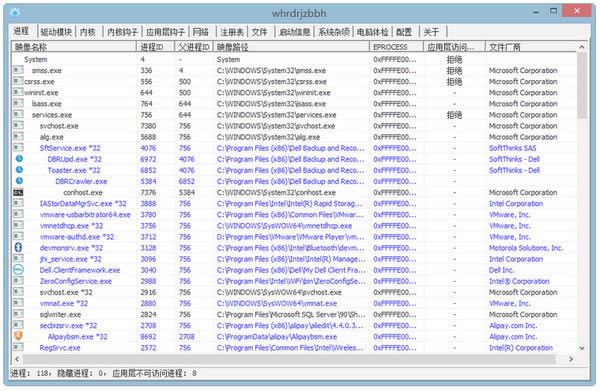The image size is (600, 391).
Task: Click the vertical scrollbar thumb
Action: (582, 85)
